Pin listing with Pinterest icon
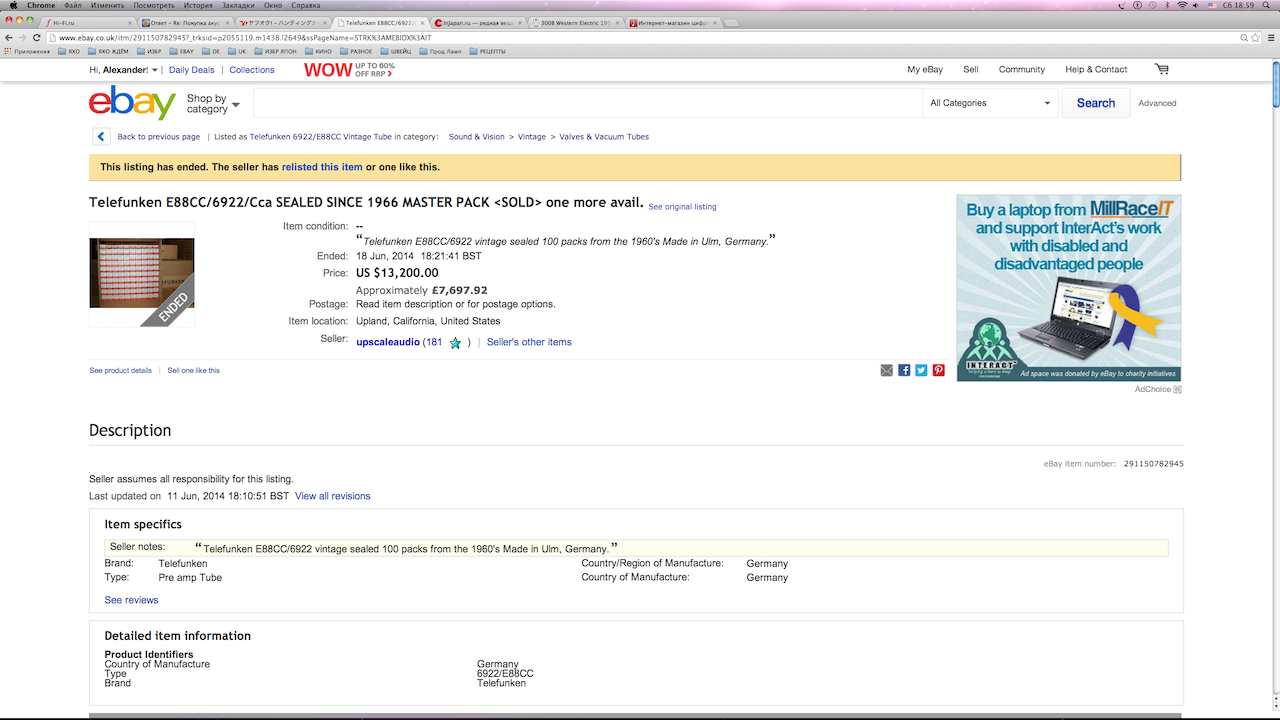1280x720 pixels. point(938,370)
